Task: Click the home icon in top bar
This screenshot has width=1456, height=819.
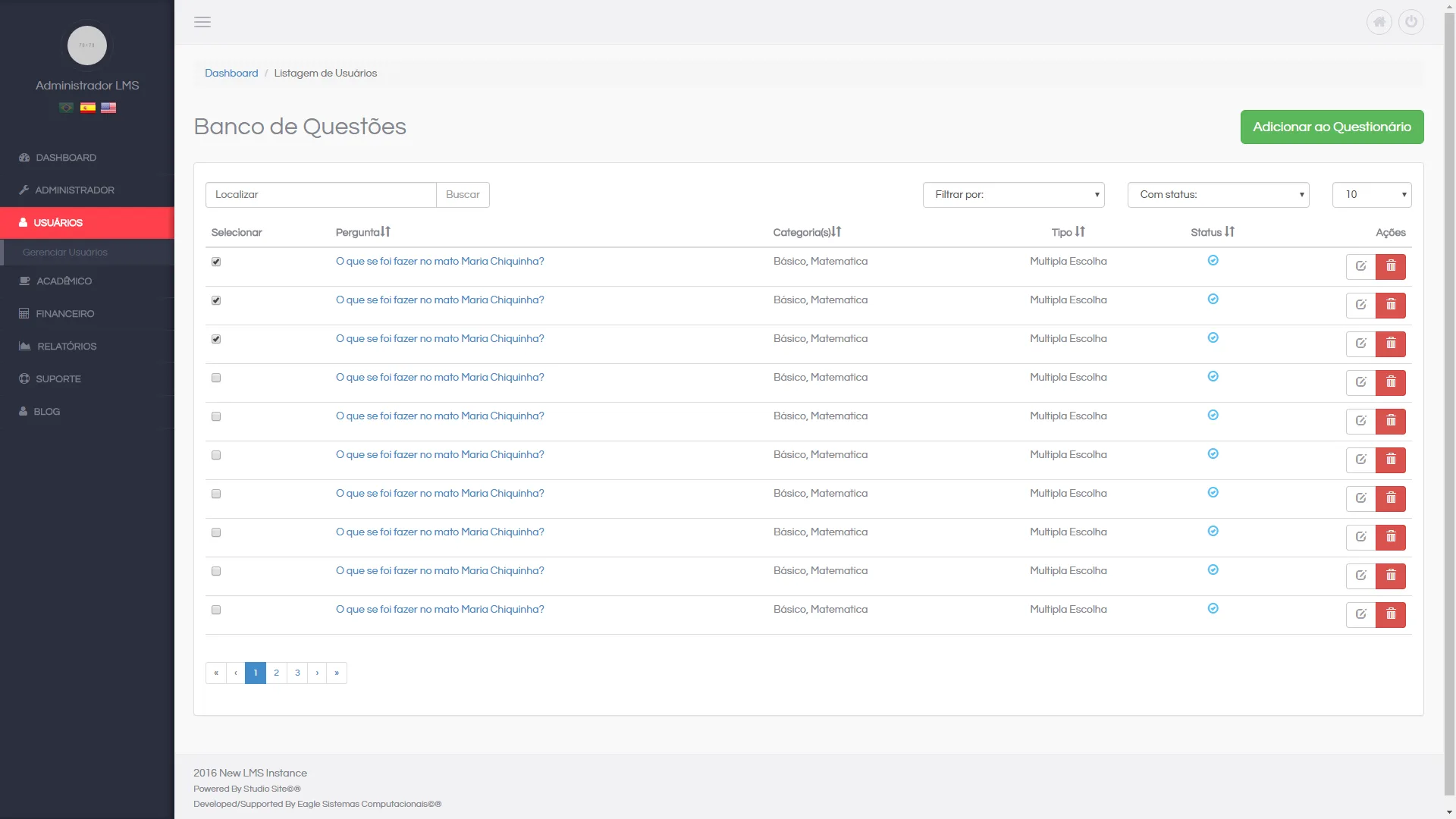Action: tap(1379, 22)
